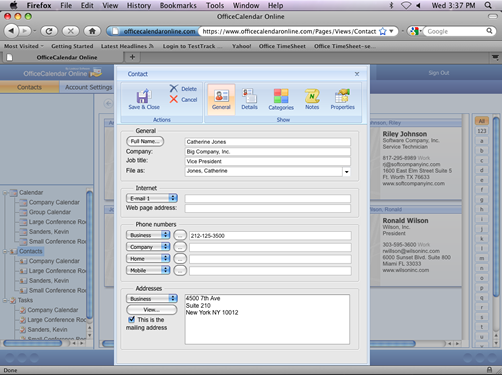Open Office TimeSheet bookmark
Screen dimensions: 502x375
[x=282, y=46]
